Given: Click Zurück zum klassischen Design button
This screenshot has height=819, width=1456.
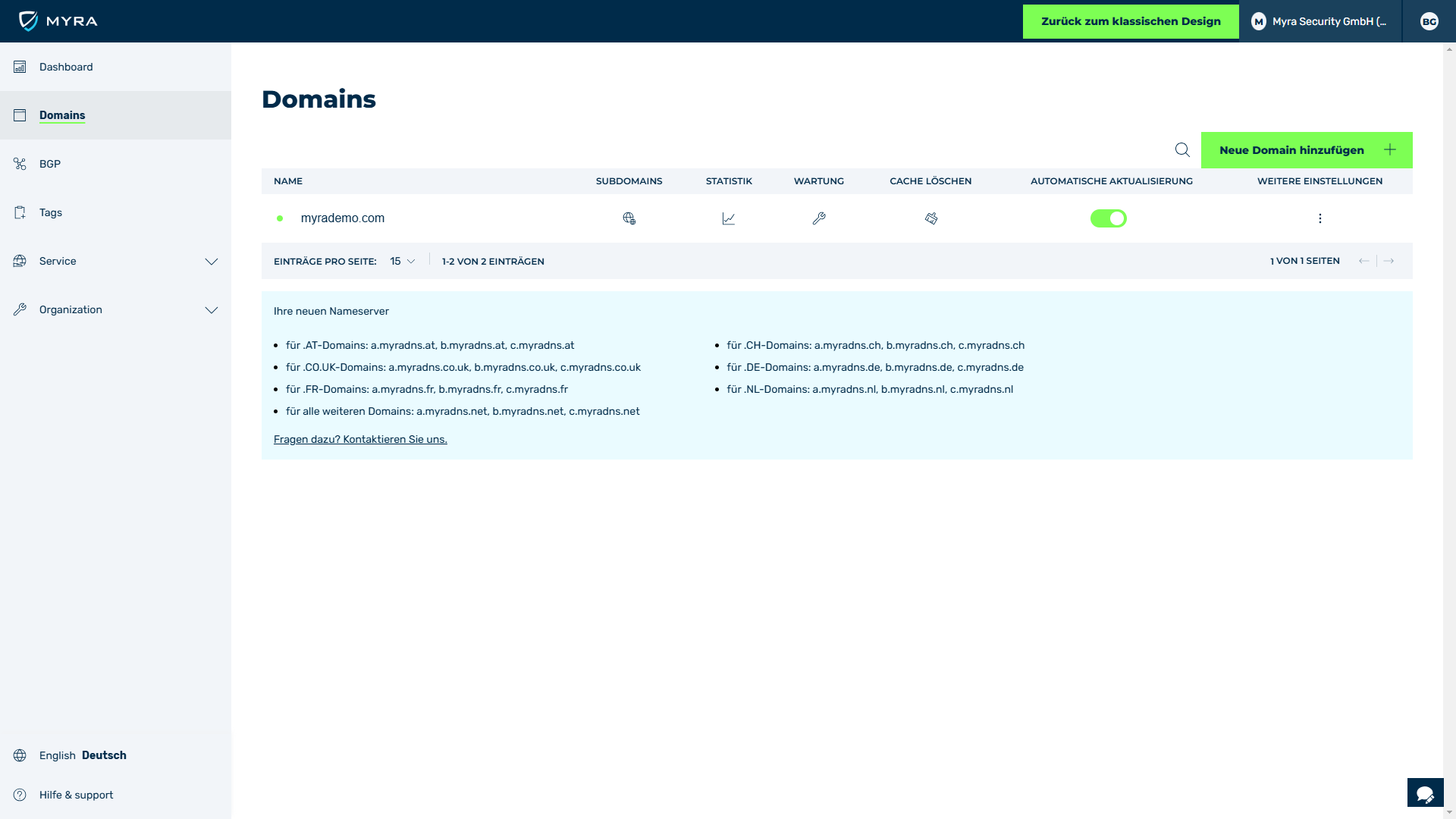Looking at the screenshot, I should [x=1131, y=21].
